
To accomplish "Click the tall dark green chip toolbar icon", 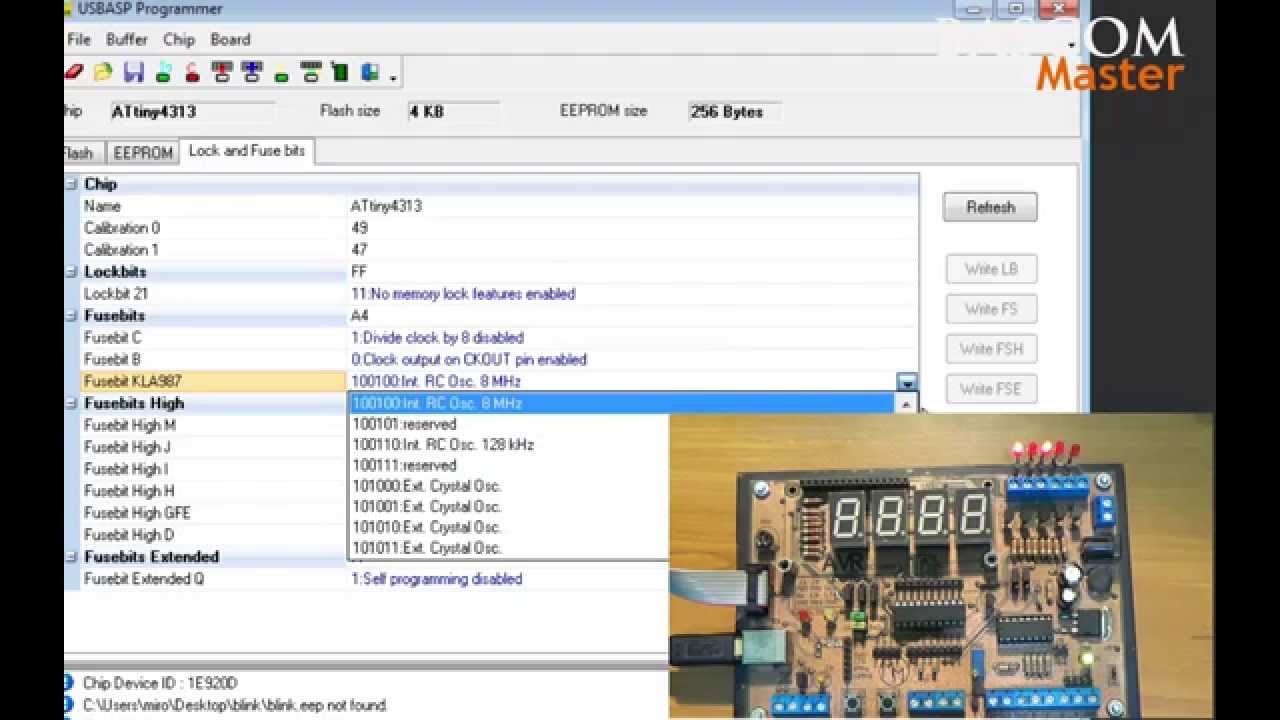I will pos(340,72).
